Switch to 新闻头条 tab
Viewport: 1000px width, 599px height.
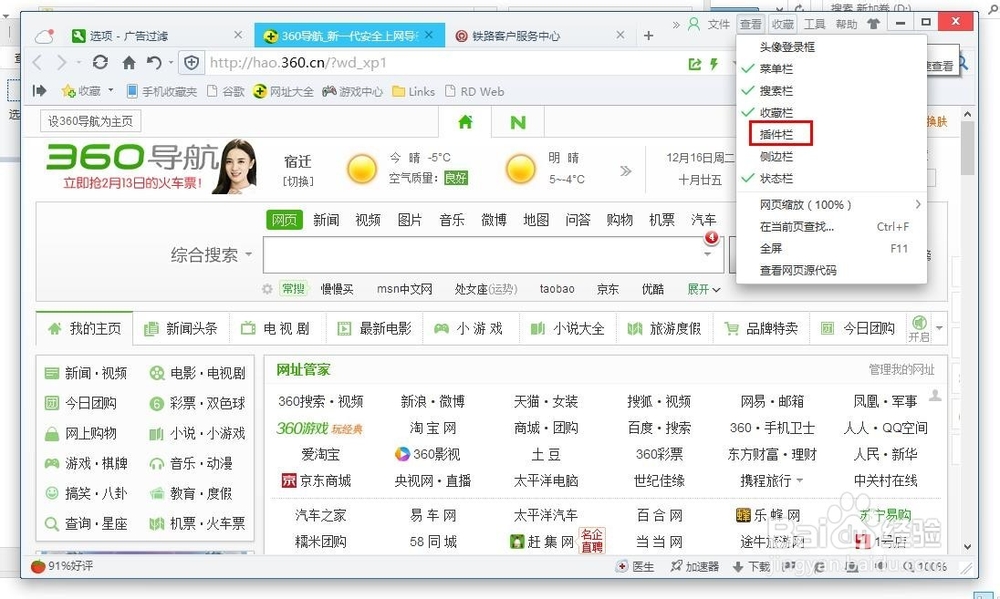coord(181,329)
